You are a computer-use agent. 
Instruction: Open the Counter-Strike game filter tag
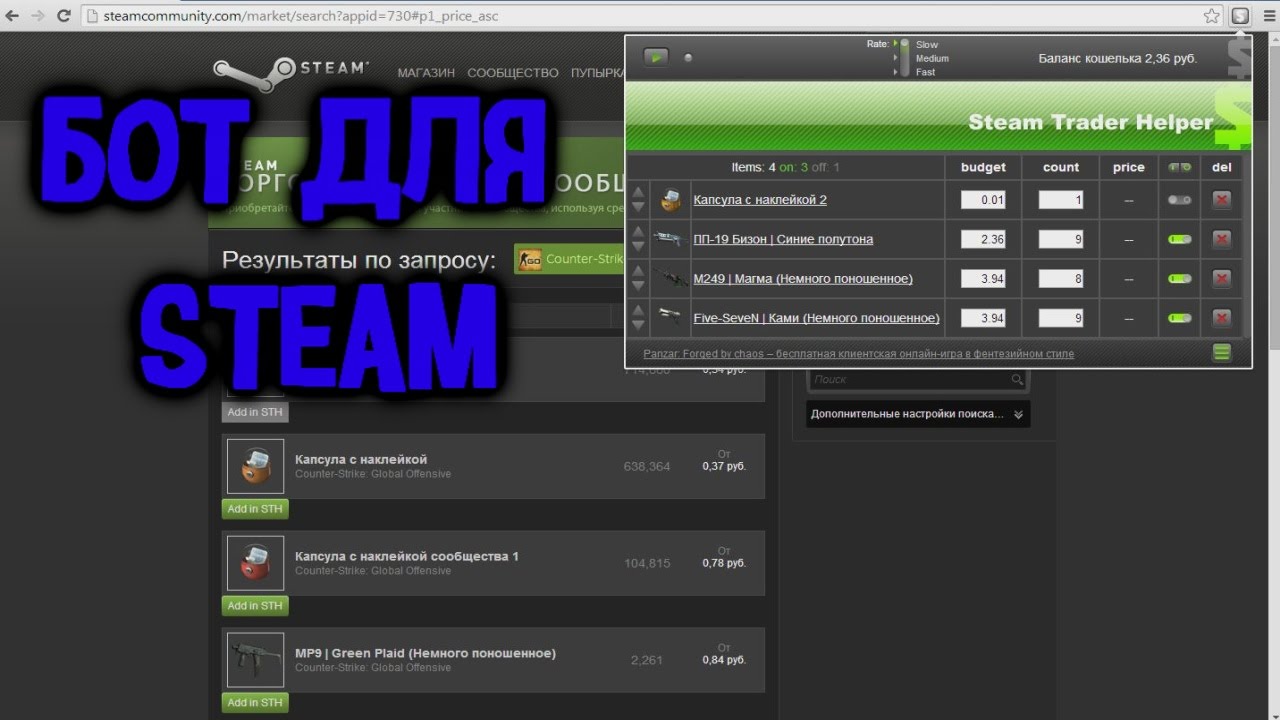(569, 259)
